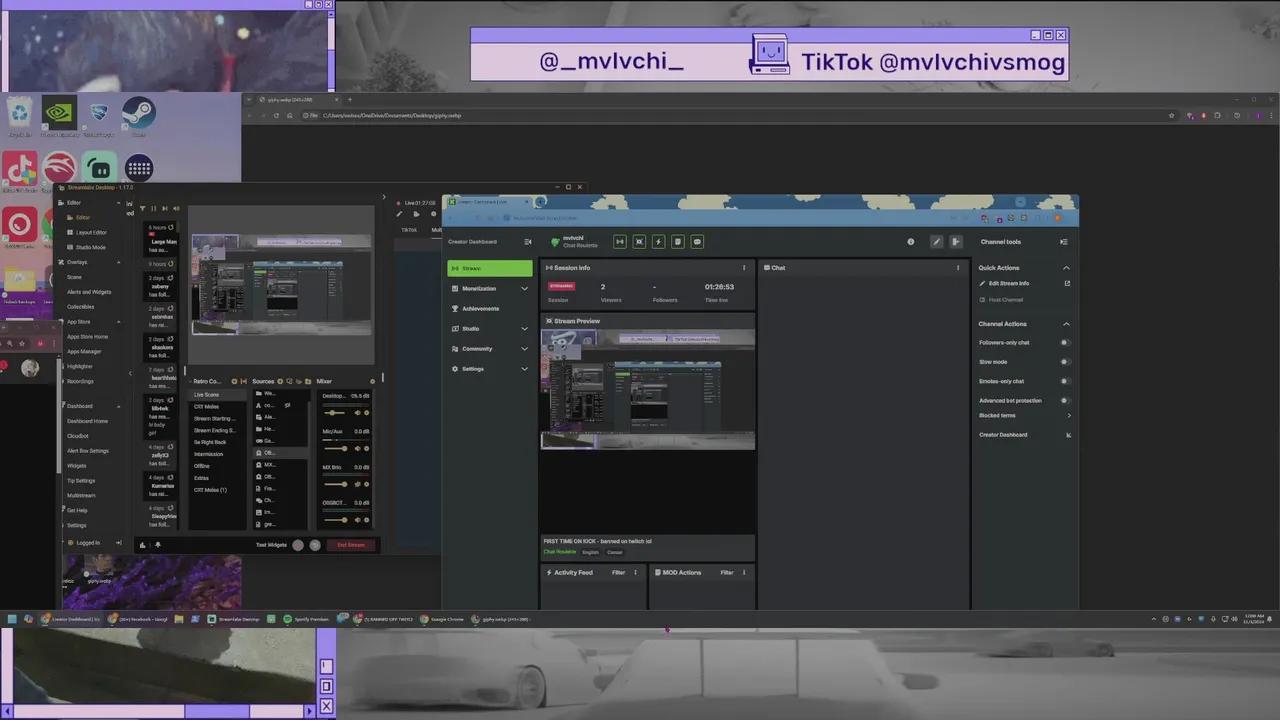This screenshot has height=720, width=1280.
Task: Open Alerts and Widgets in Streamlabs
Action: pos(89,292)
